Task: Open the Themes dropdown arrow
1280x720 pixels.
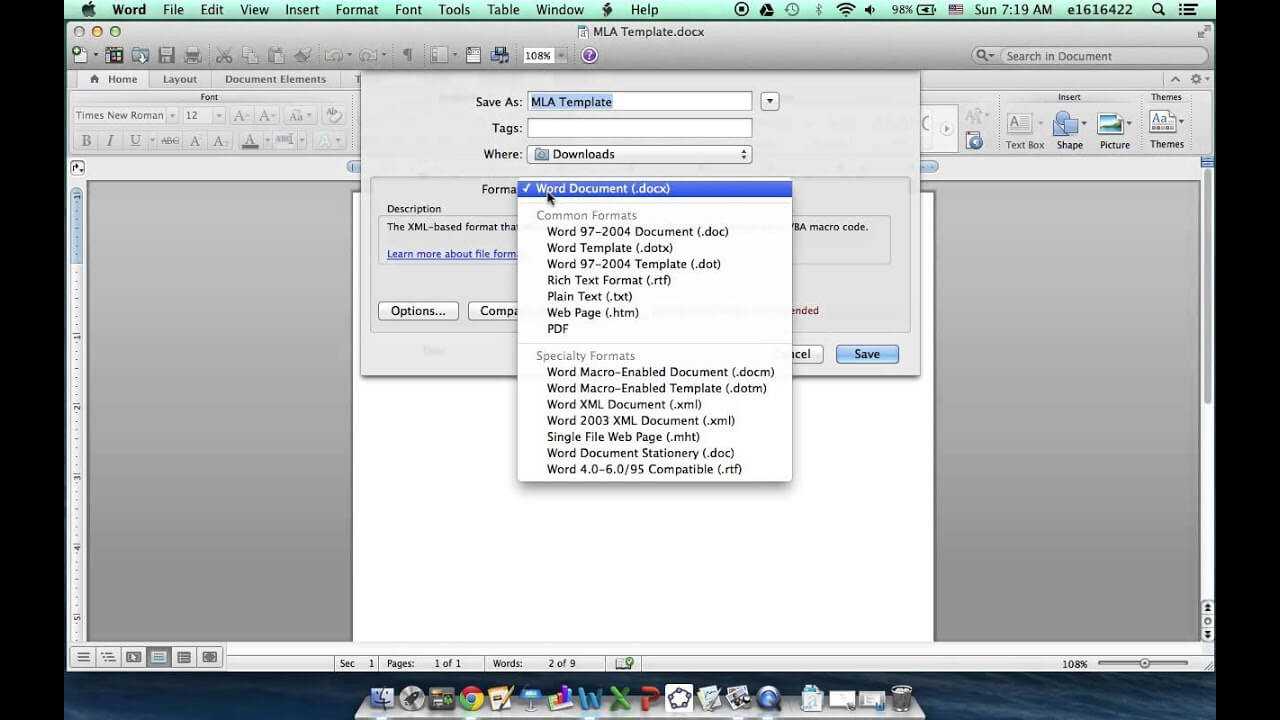Action: pyautogui.click(x=1182, y=122)
